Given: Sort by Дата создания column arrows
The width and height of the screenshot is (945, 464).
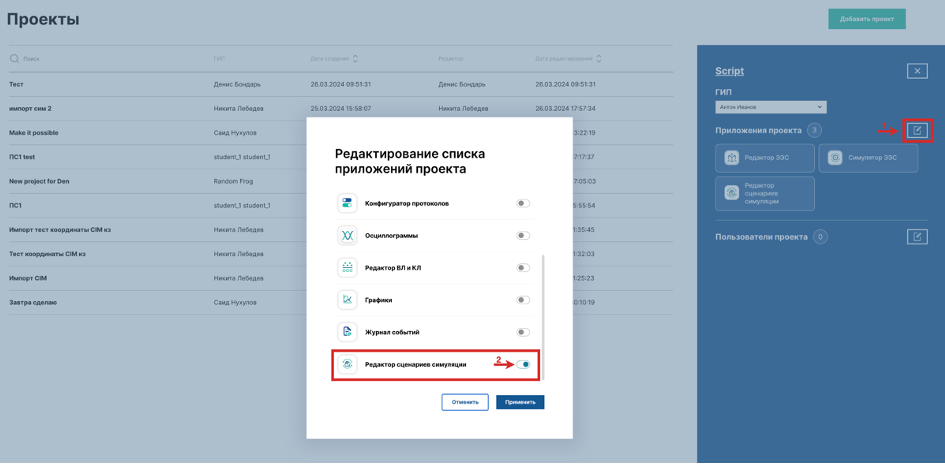Looking at the screenshot, I should point(355,59).
